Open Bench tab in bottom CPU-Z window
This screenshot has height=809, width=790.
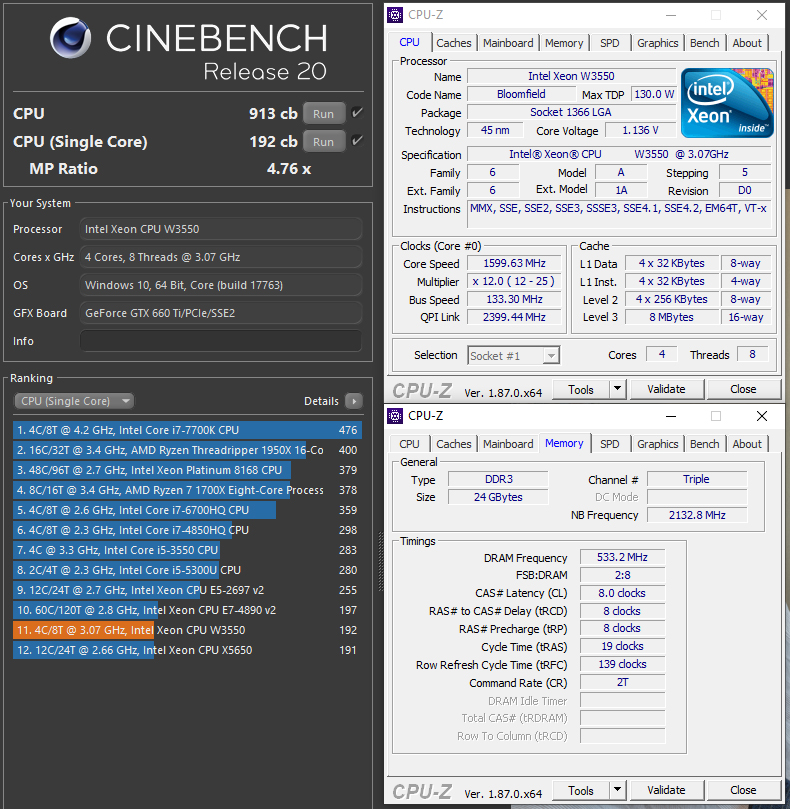[x=704, y=444]
